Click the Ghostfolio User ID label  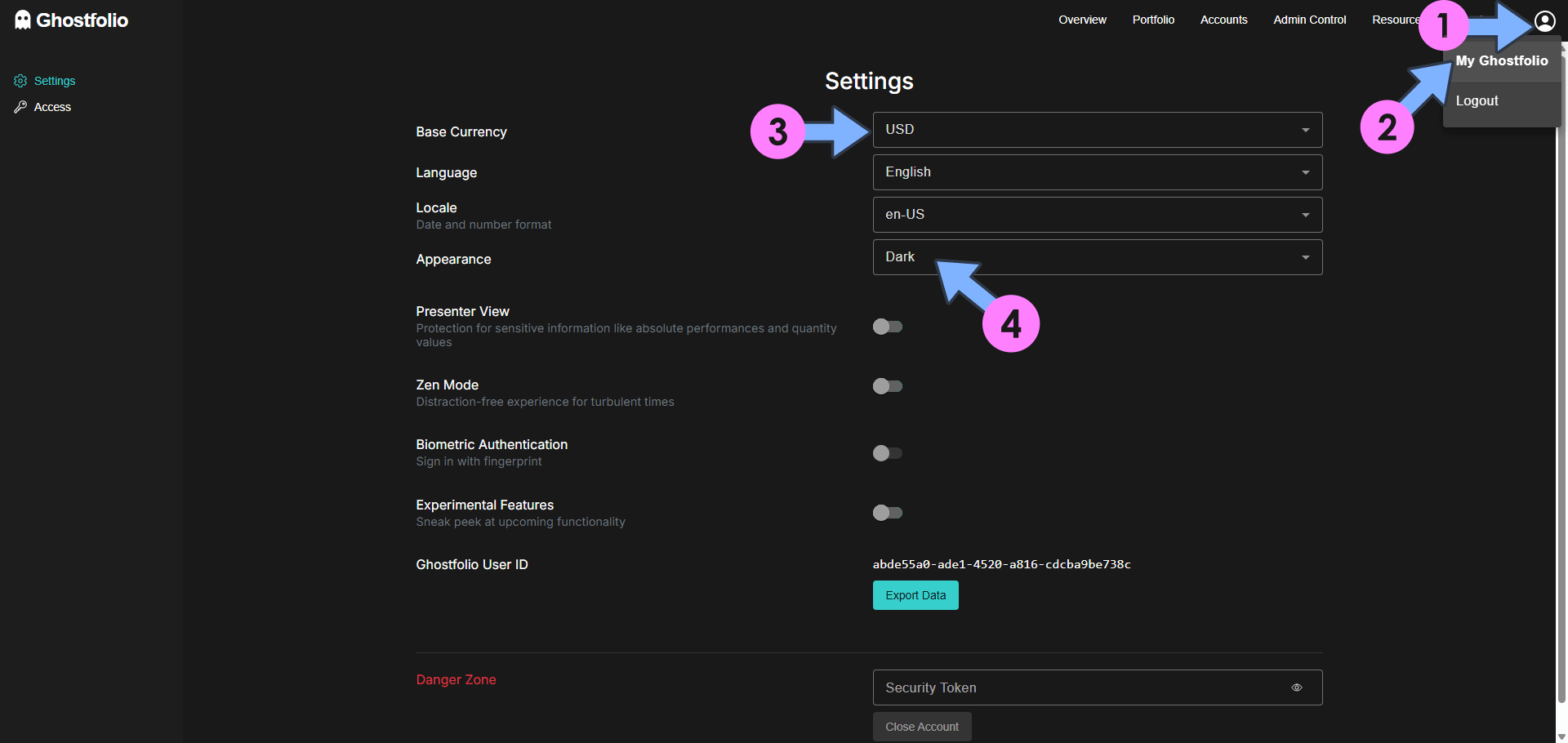[x=472, y=564]
